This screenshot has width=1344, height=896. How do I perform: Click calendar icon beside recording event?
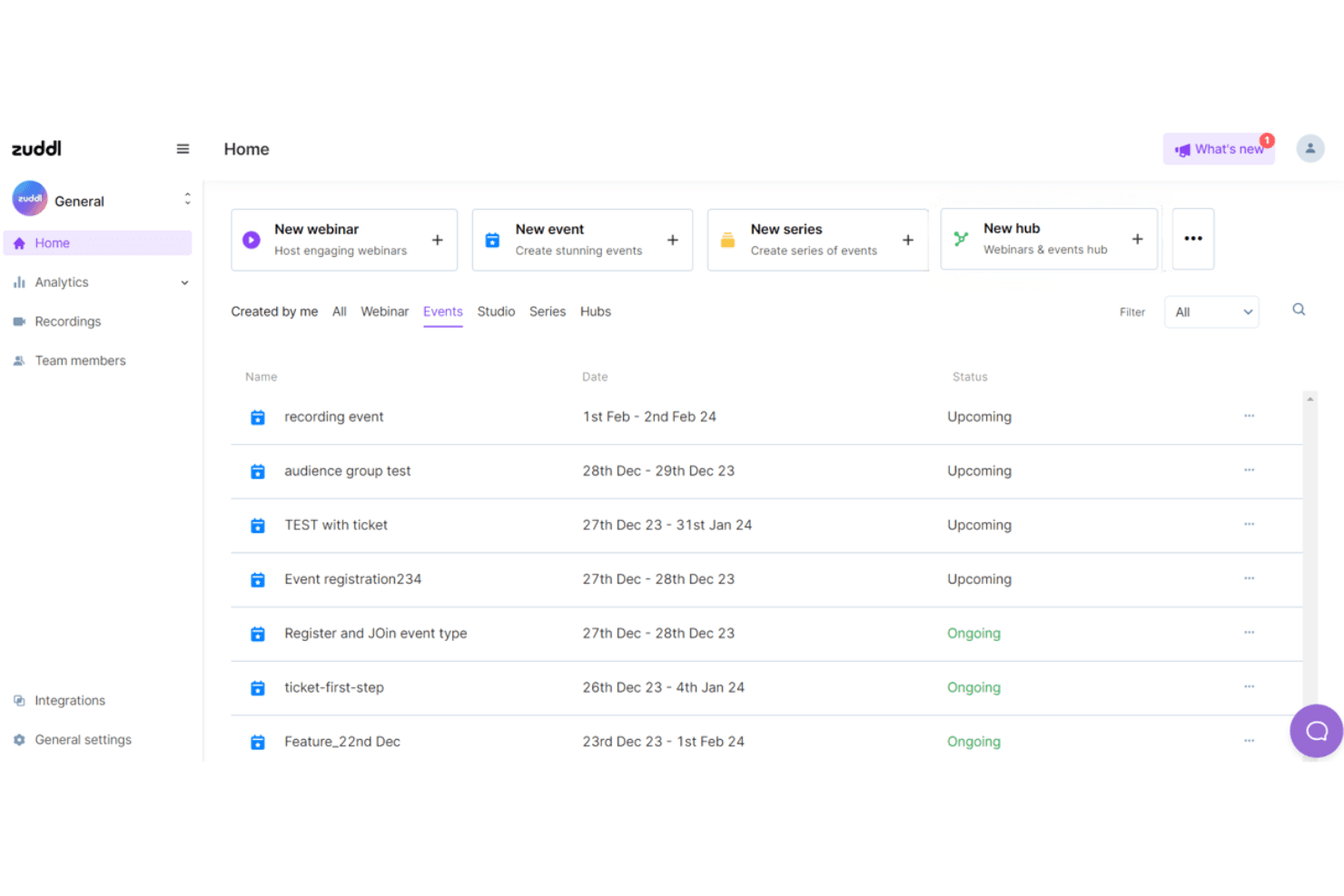(x=258, y=418)
